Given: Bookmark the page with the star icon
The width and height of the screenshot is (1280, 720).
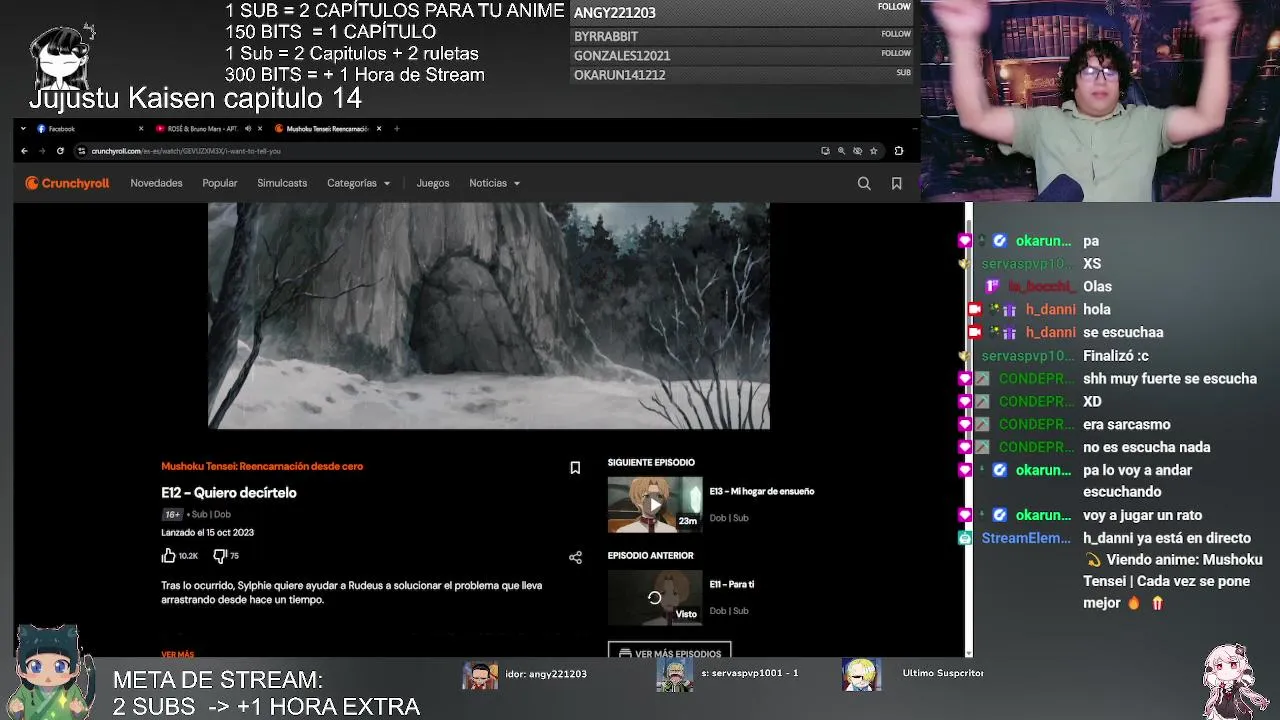Looking at the screenshot, I should click(x=873, y=151).
